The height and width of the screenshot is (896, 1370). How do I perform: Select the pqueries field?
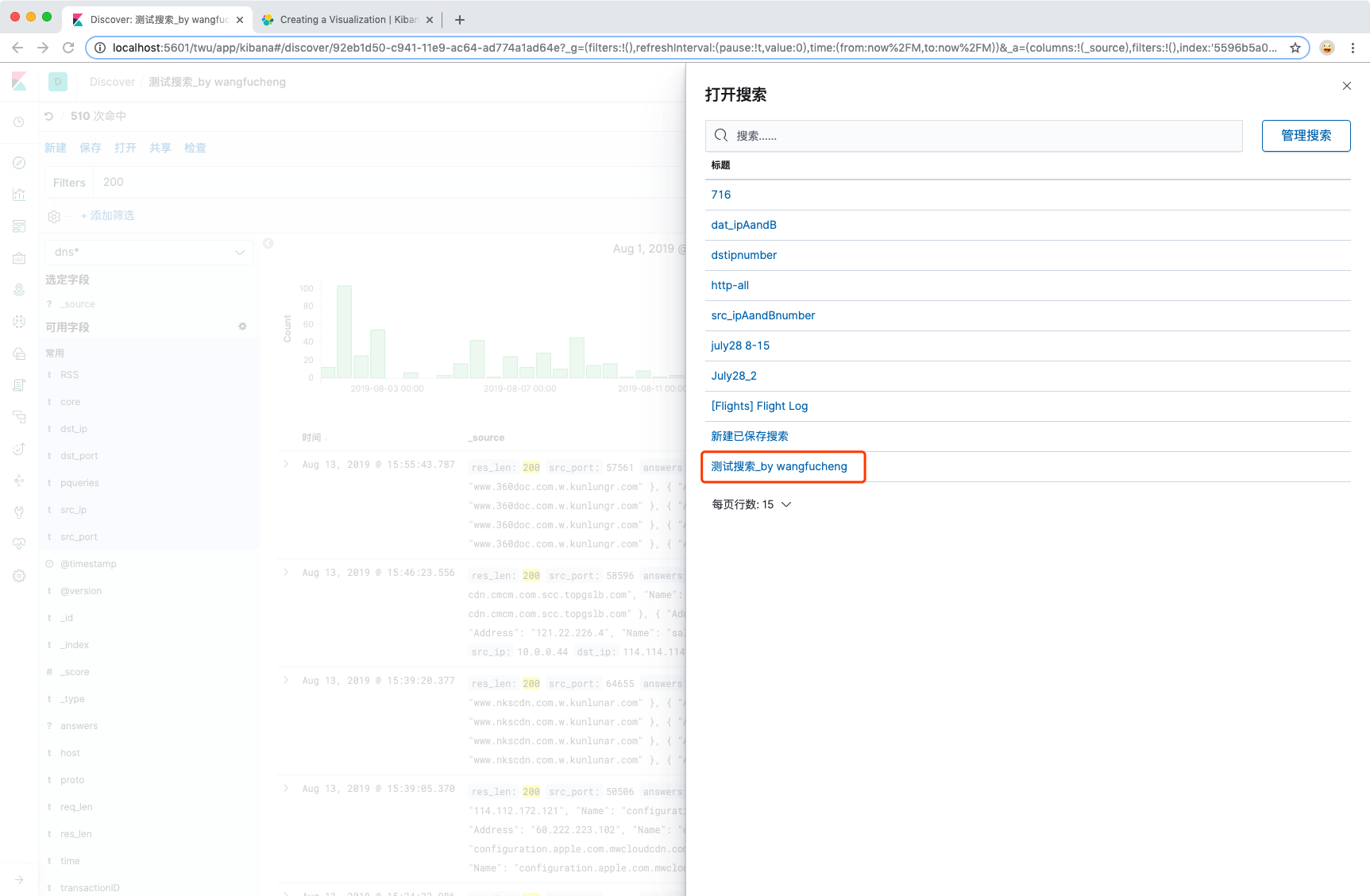[x=79, y=483]
